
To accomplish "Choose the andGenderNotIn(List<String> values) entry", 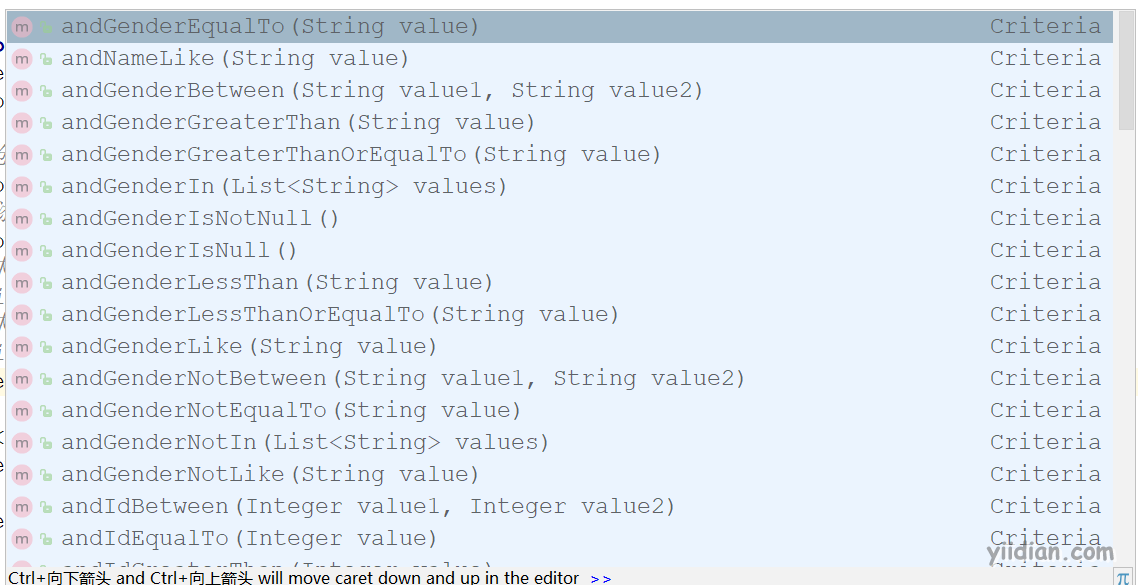I will pos(560,442).
